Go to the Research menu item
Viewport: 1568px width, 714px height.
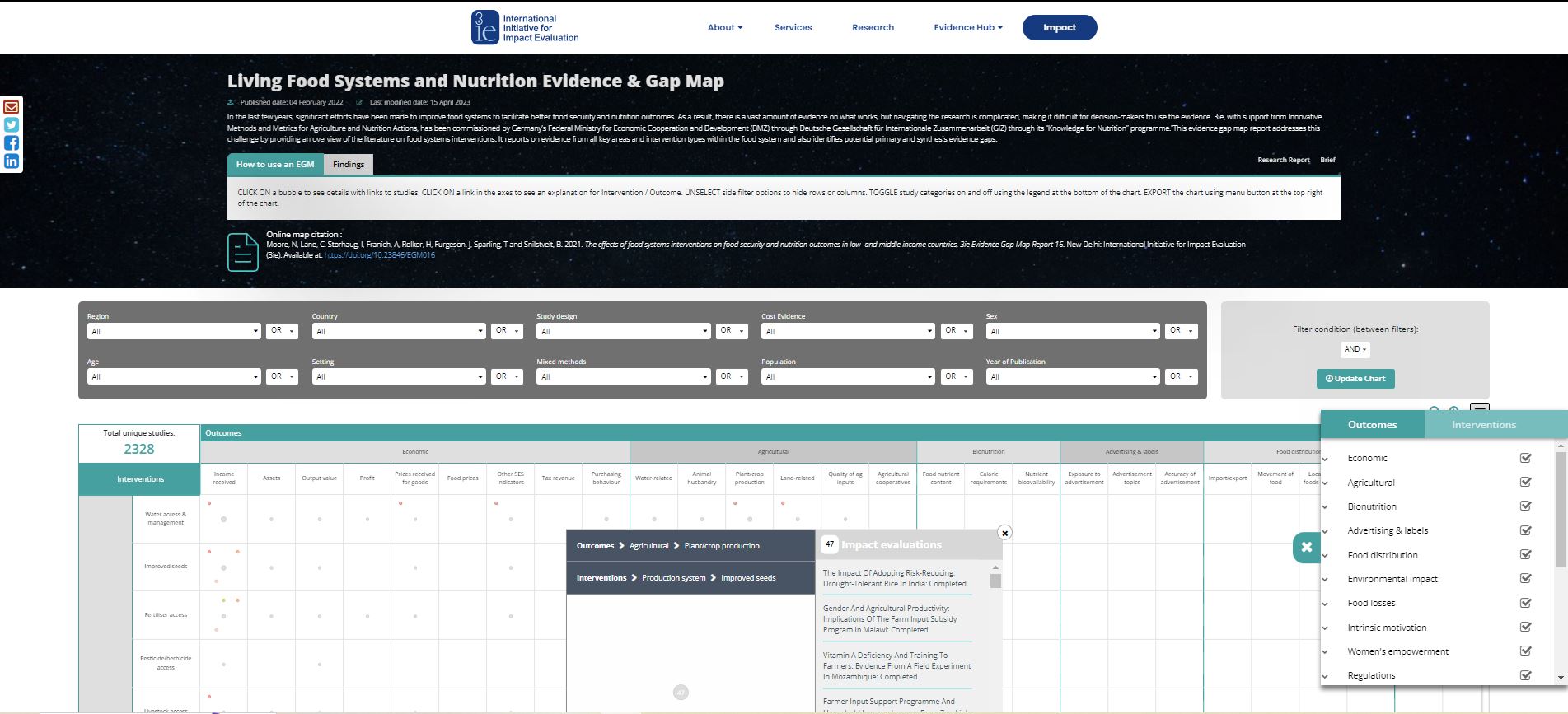(x=873, y=27)
